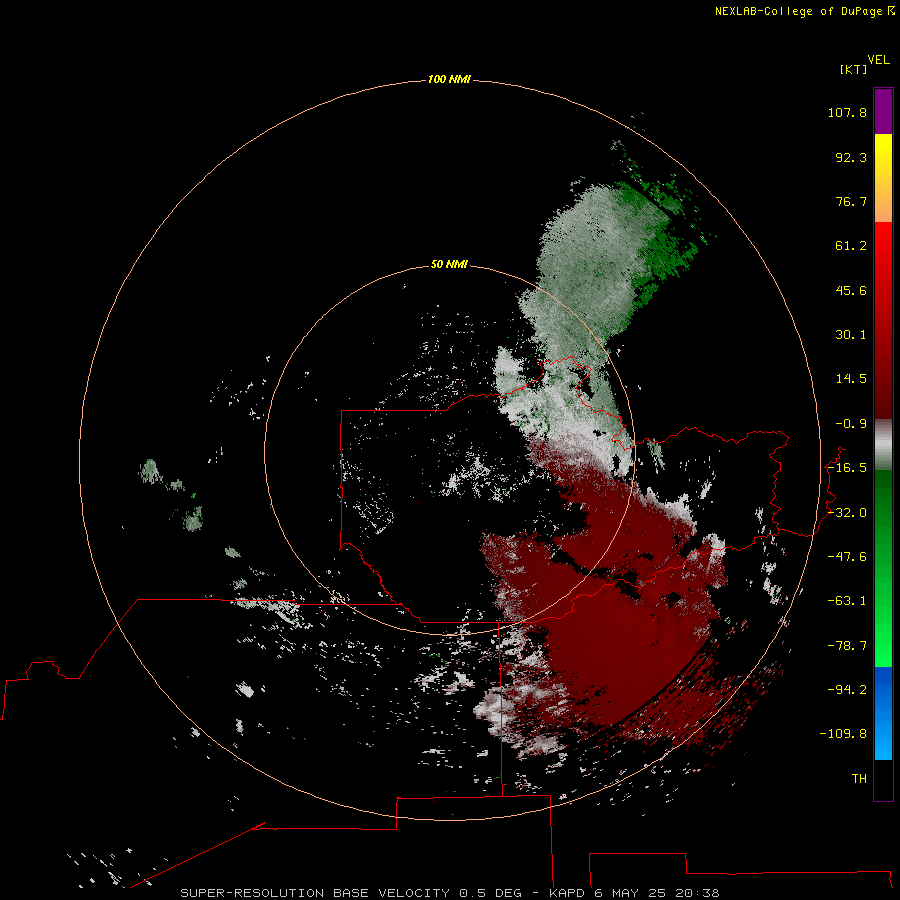The height and width of the screenshot is (900, 900).
Task: Click the 6 MAY 25 20:38 timestamp
Action: coord(657,893)
